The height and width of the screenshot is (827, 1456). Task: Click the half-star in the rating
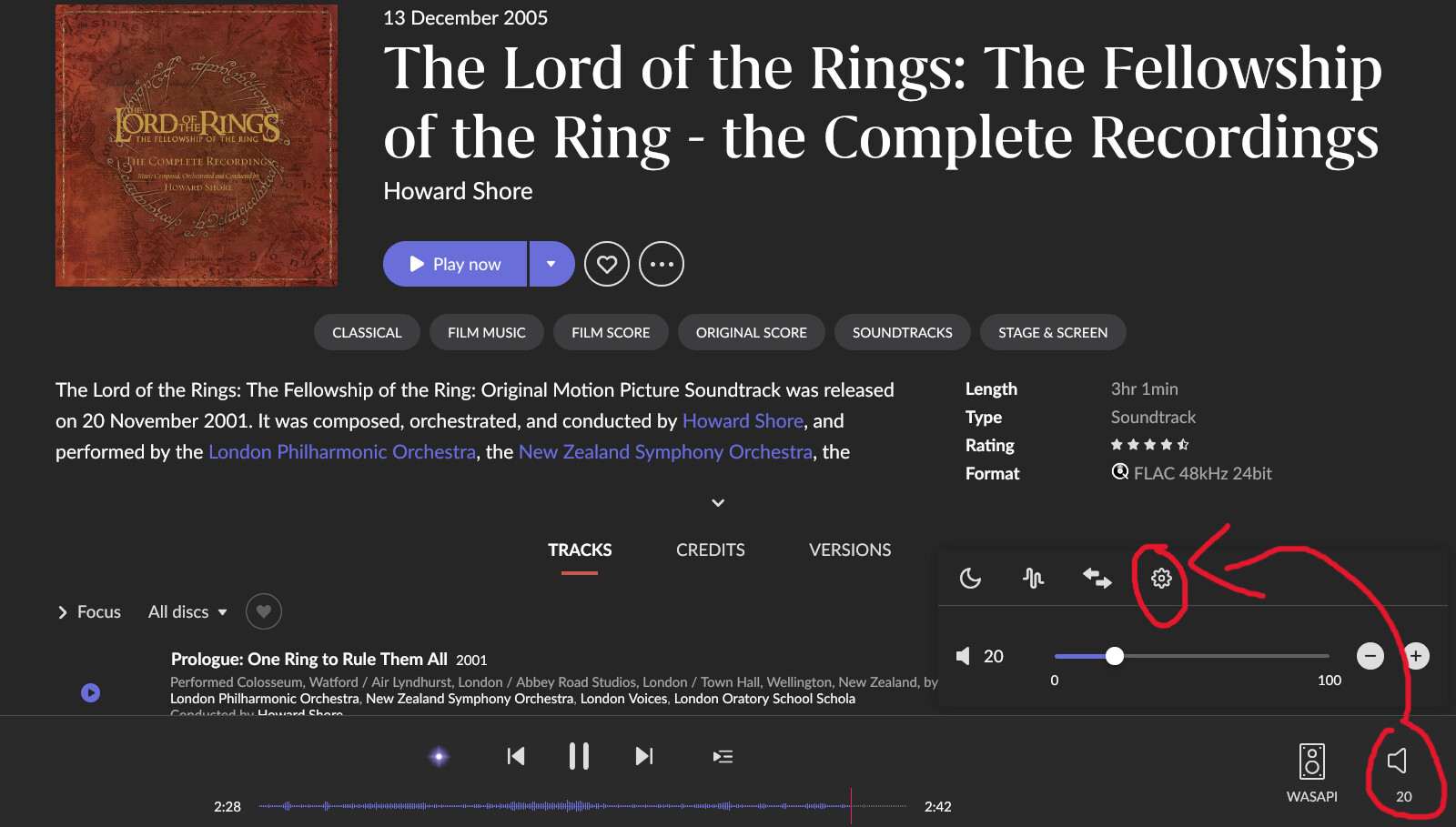[1183, 445]
